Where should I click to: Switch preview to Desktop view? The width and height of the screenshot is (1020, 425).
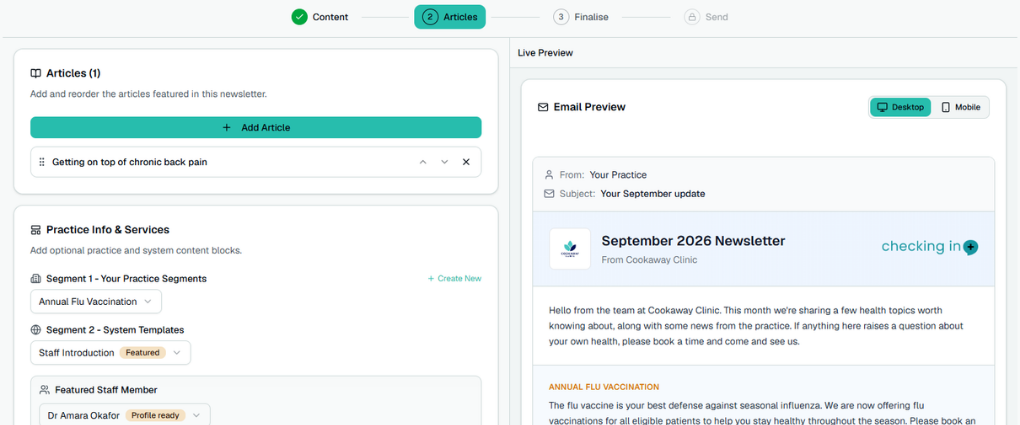900,107
